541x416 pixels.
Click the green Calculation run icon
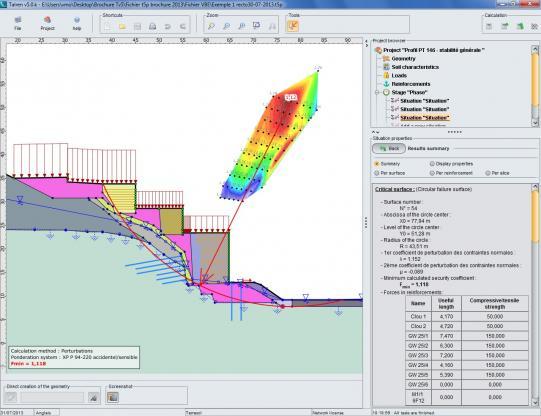pos(520,26)
